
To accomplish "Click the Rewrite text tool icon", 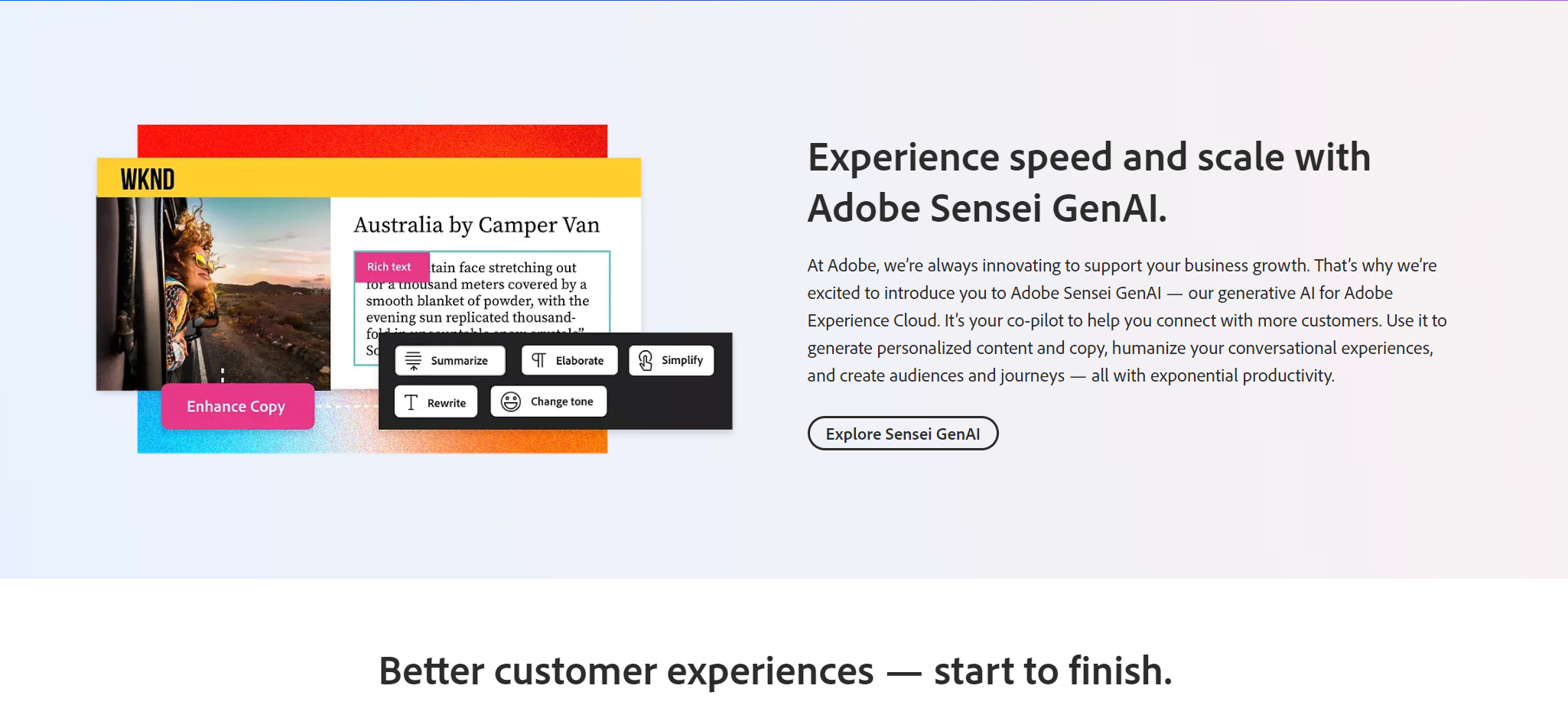I will point(411,401).
